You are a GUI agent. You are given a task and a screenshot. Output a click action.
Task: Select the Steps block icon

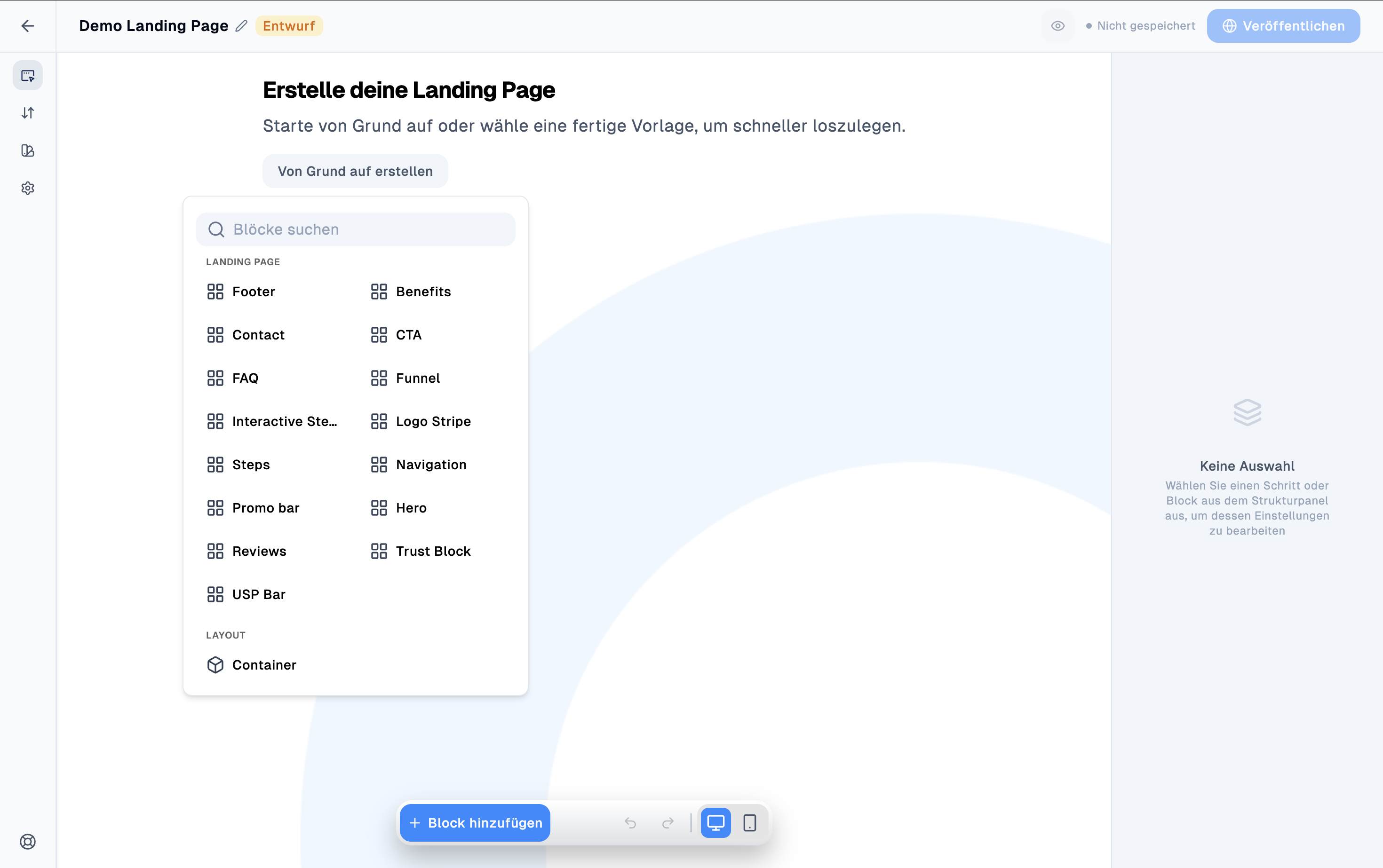coord(215,465)
